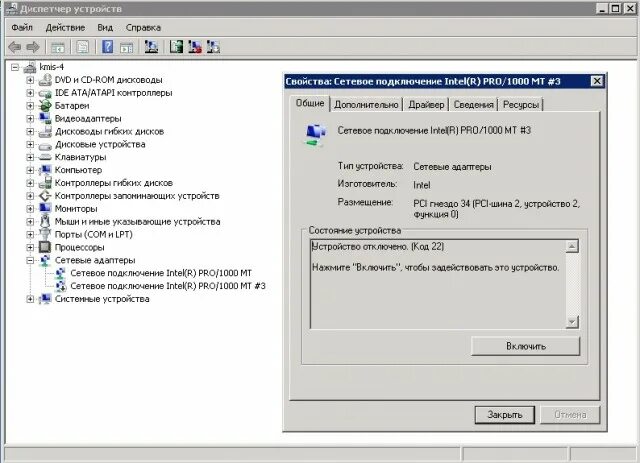Open the Действие menu

[x=65, y=27]
